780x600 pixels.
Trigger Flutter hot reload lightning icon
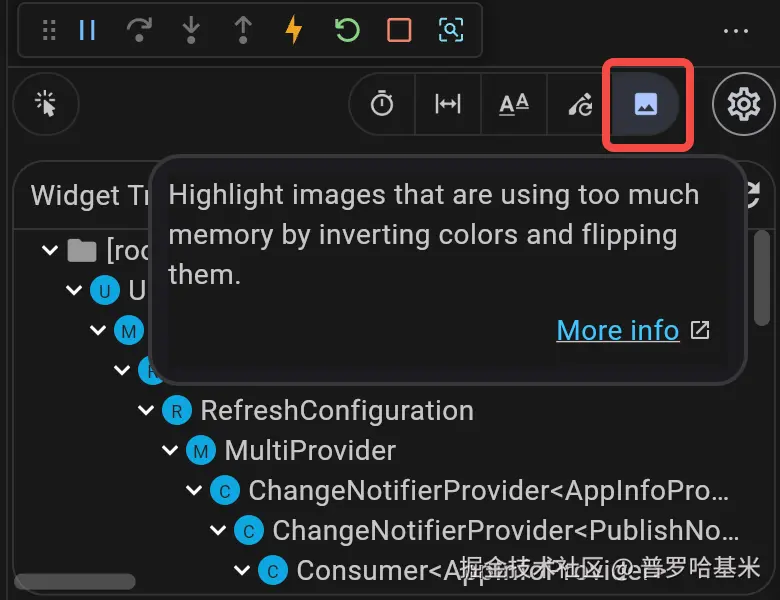[294, 30]
